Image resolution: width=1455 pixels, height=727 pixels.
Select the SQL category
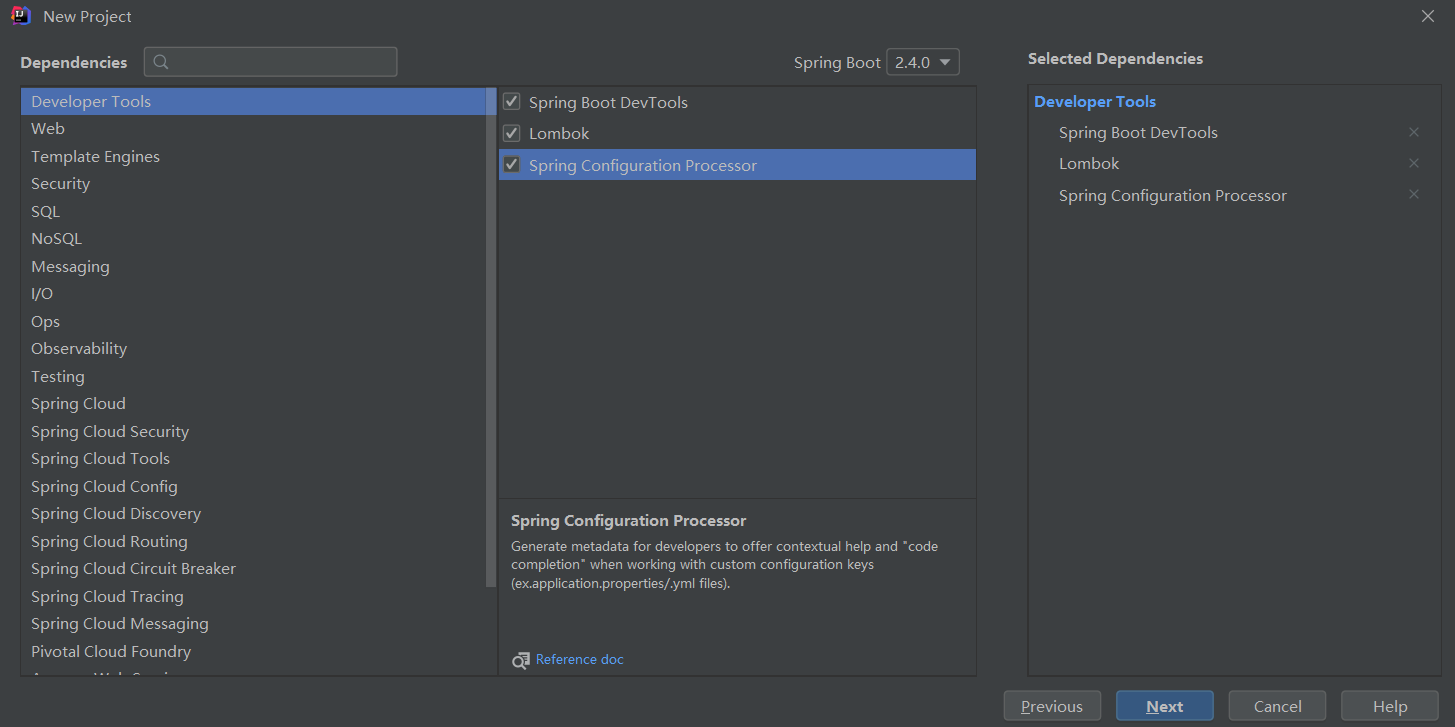(253, 211)
